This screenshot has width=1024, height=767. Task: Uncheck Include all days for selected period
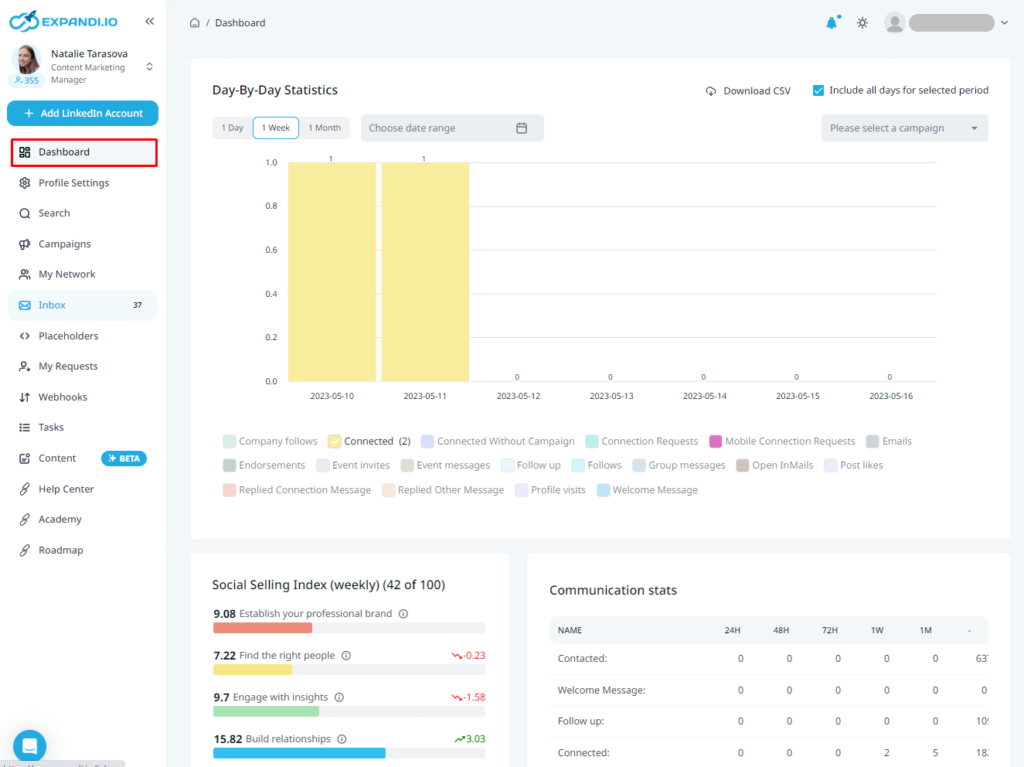(818, 90)
